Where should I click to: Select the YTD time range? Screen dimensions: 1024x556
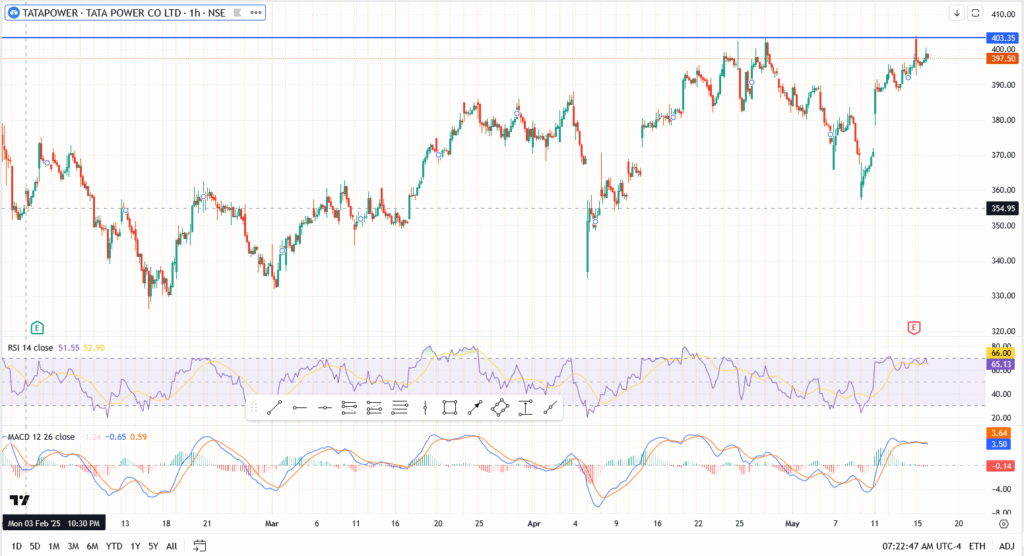click(114, 546)
